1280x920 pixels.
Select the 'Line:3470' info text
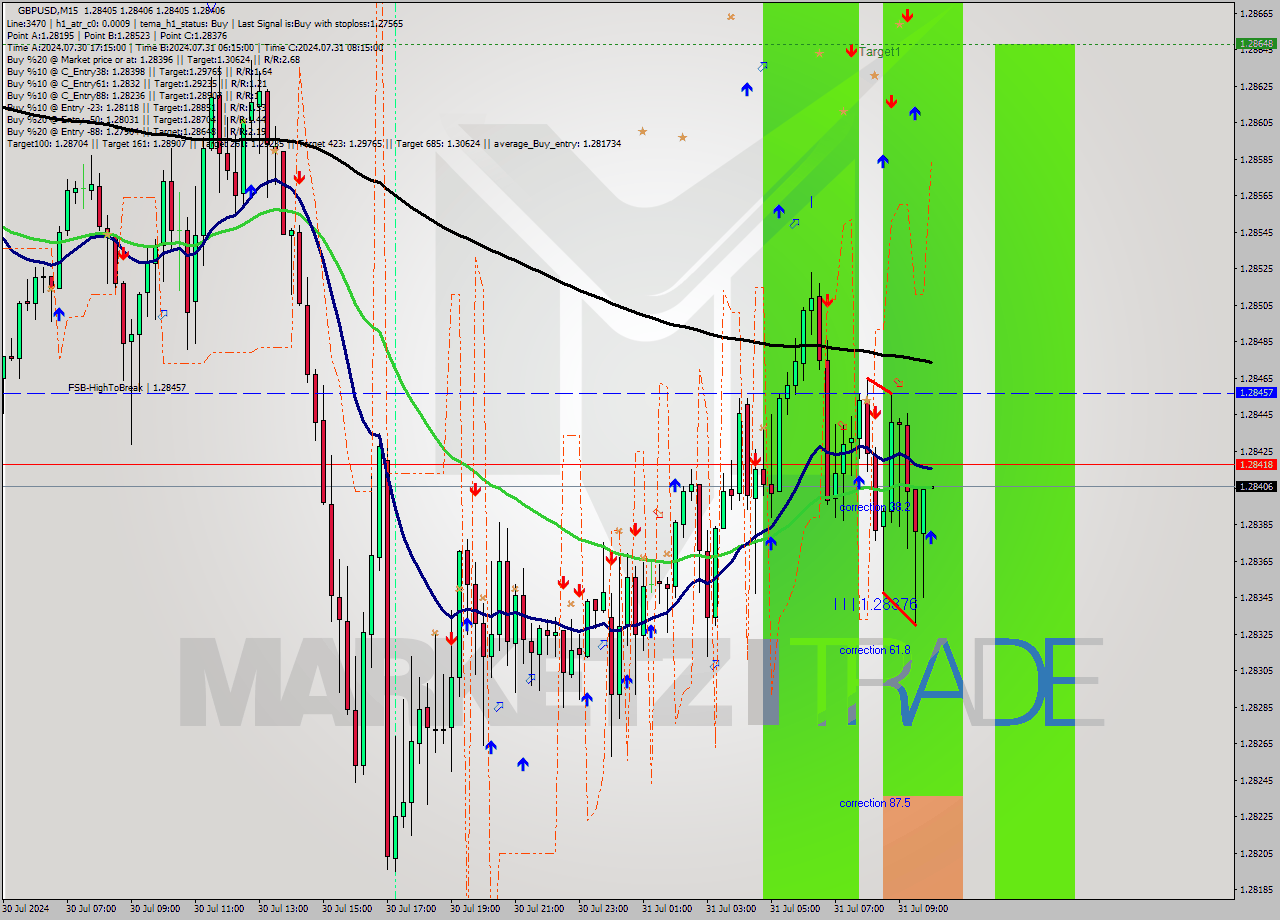pyautogui.click(x=25, y=22)
